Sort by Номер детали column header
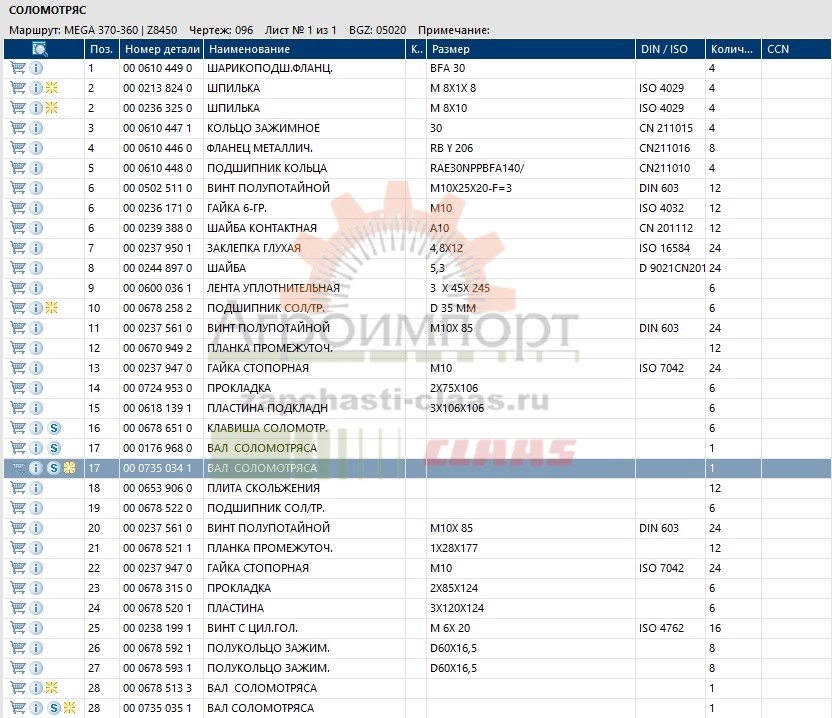 click(161, 49)
